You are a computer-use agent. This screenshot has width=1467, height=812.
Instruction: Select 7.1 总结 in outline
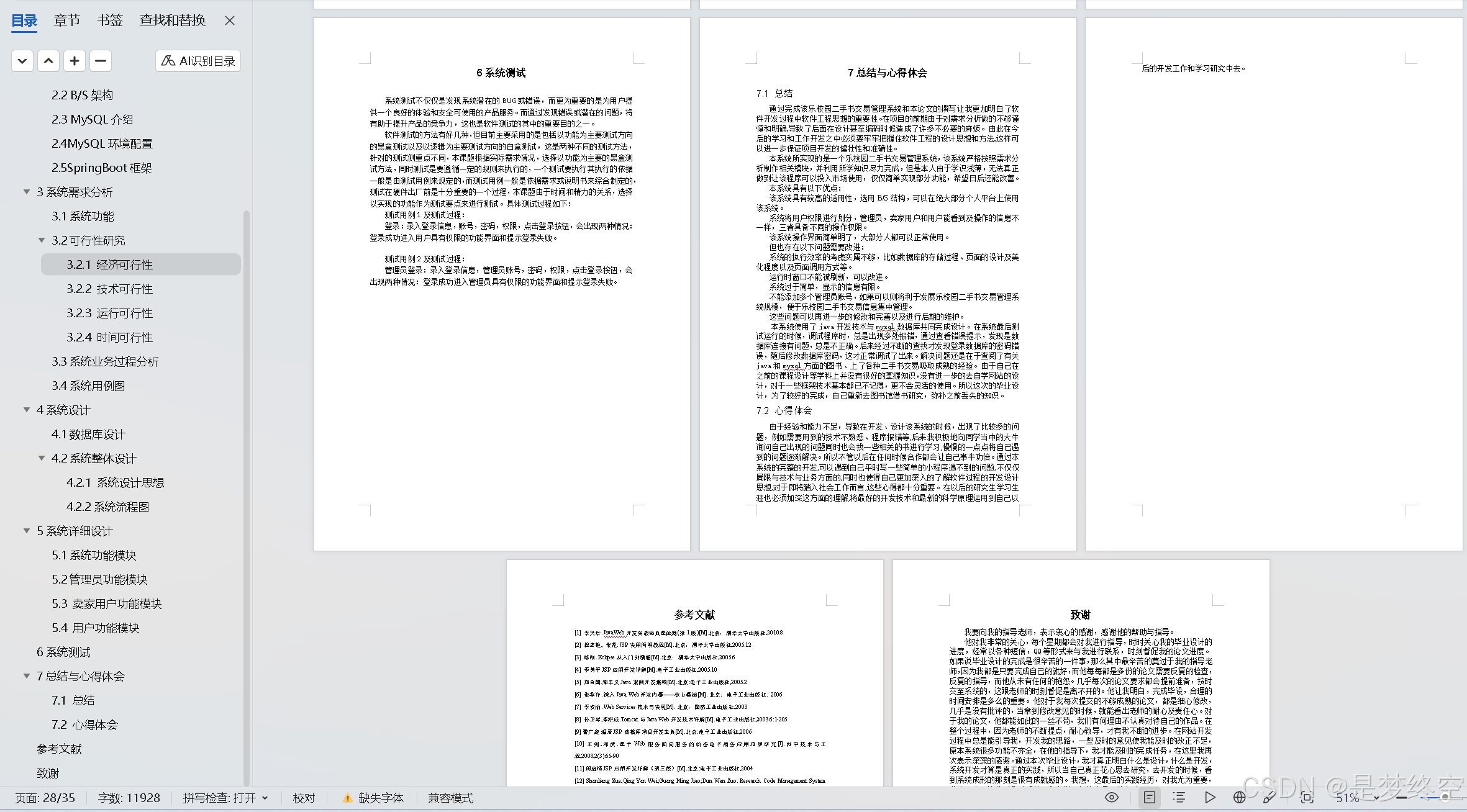pyautogui.click(x=73, y=700)
